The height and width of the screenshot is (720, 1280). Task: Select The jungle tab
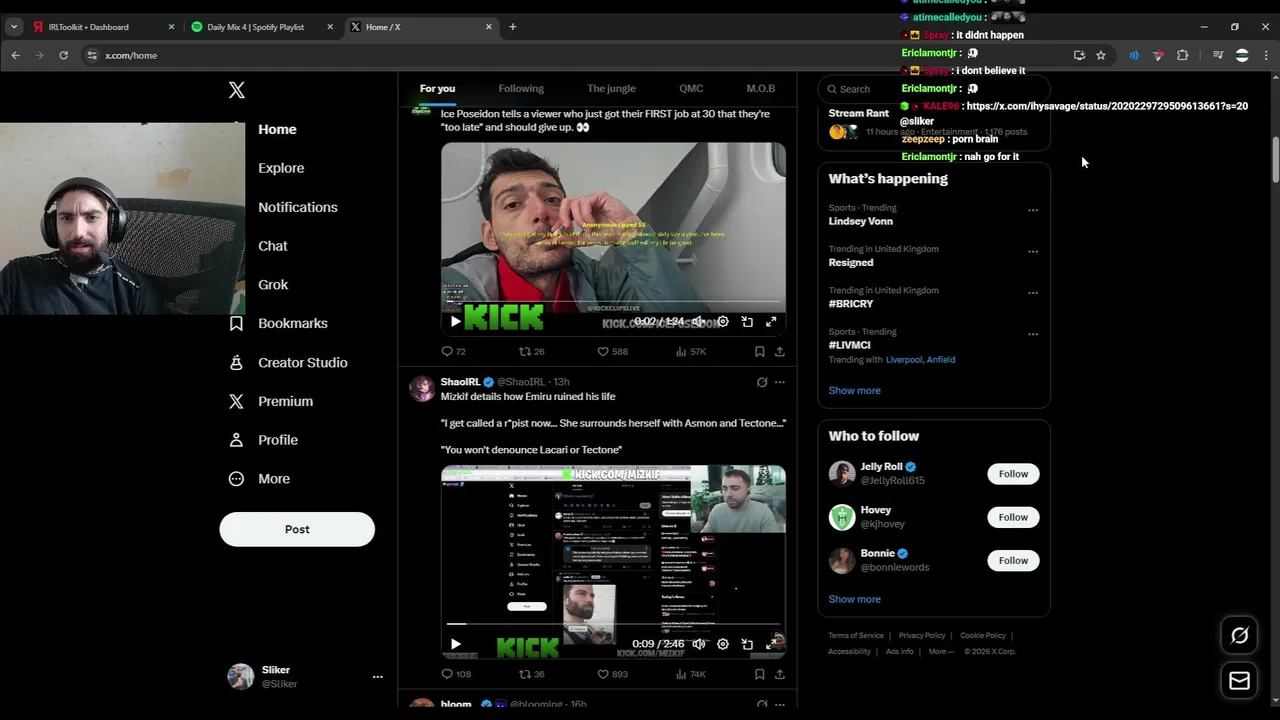tap(611, 89)
